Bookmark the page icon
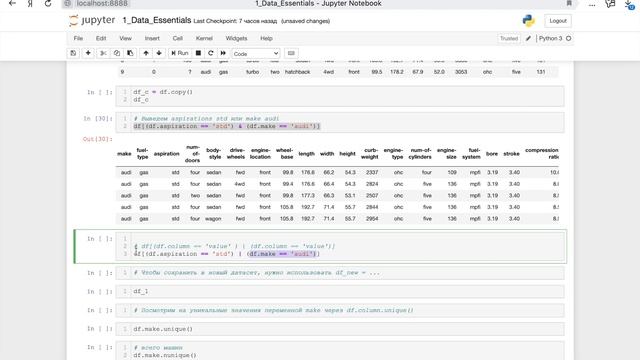This screenshot has width=640, height=360. click(569, 4)
